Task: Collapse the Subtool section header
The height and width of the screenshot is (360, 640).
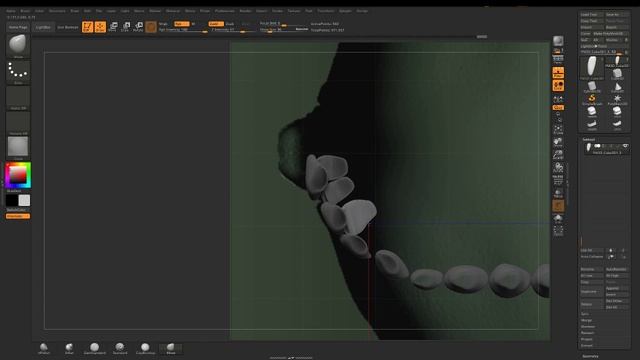Action: (589, 139)
